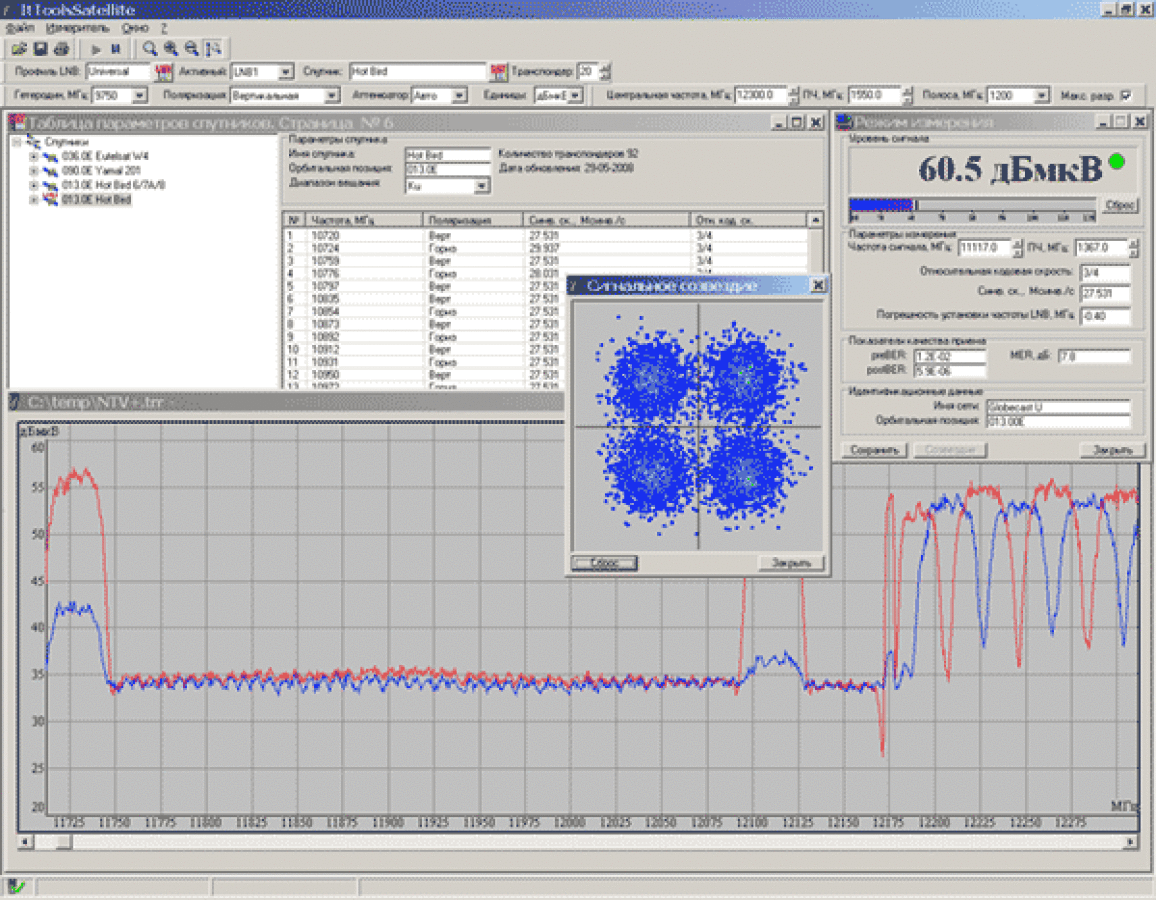The width and height of the screenshot is (1156, 900).
Task: Click the zoom in magnifier icon
Action: [171, 49]
